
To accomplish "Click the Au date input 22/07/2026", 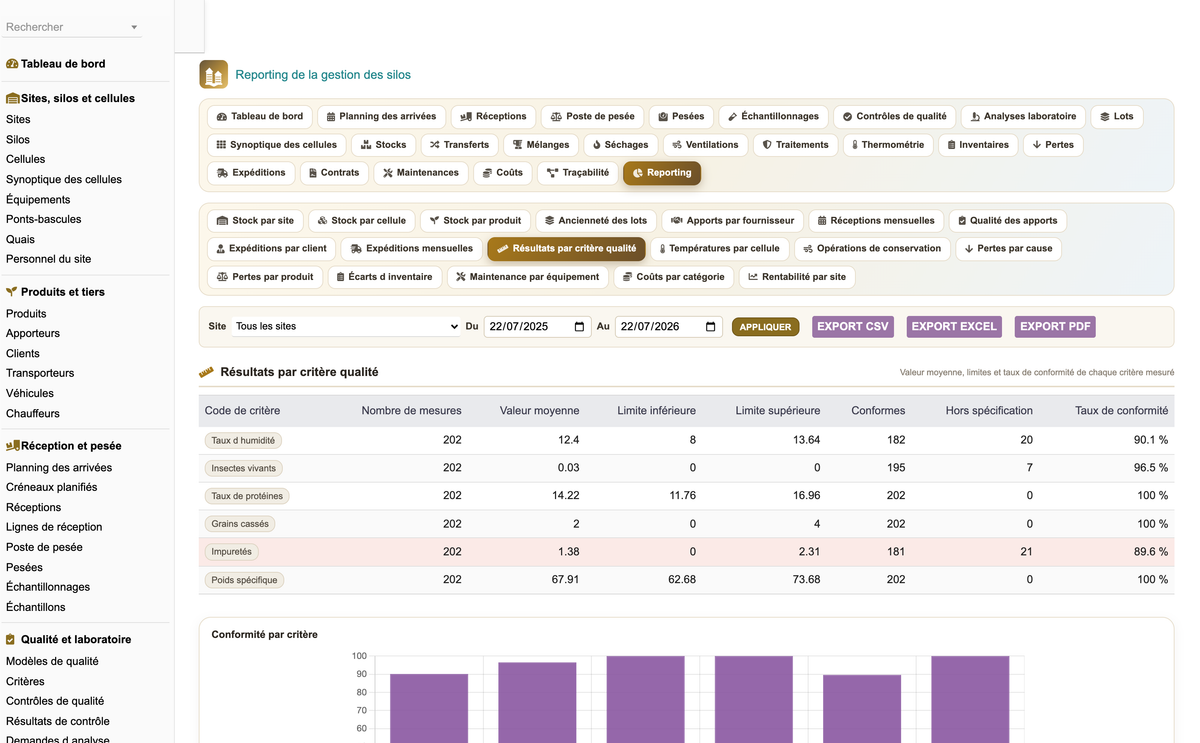I will (x=668, y=327).
